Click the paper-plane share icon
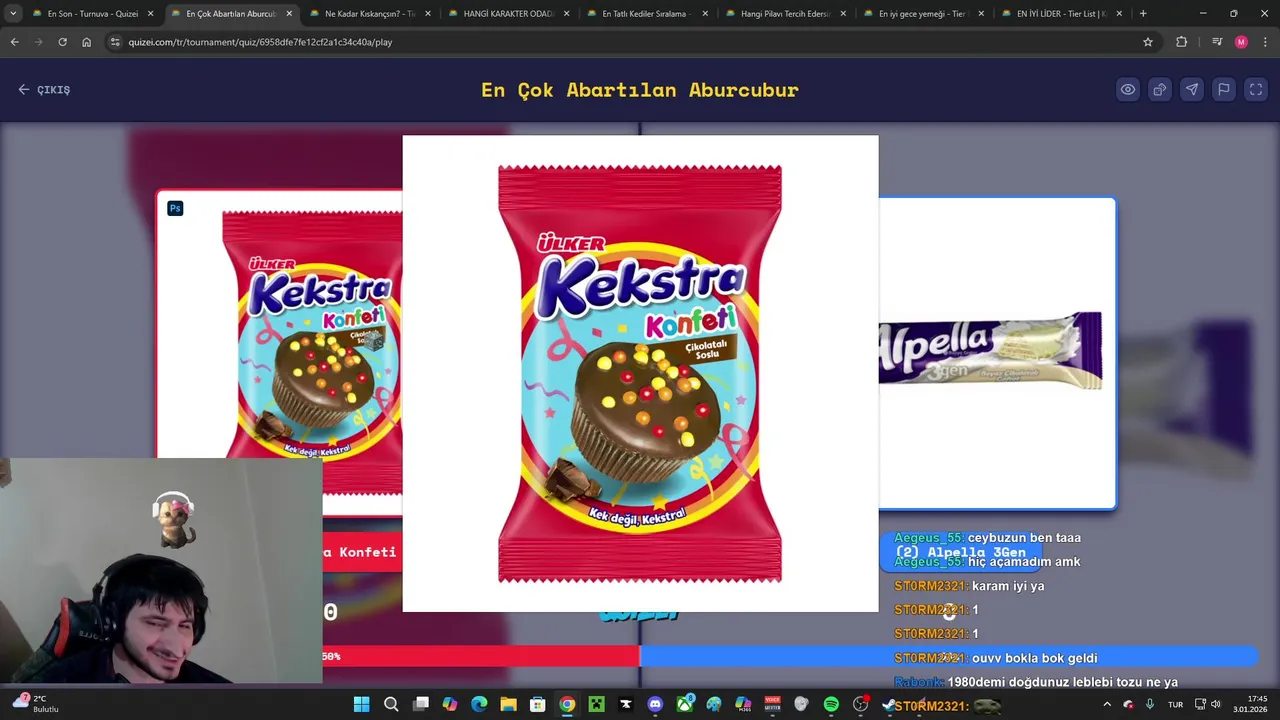1280x720 pixels. [1192, 89]
